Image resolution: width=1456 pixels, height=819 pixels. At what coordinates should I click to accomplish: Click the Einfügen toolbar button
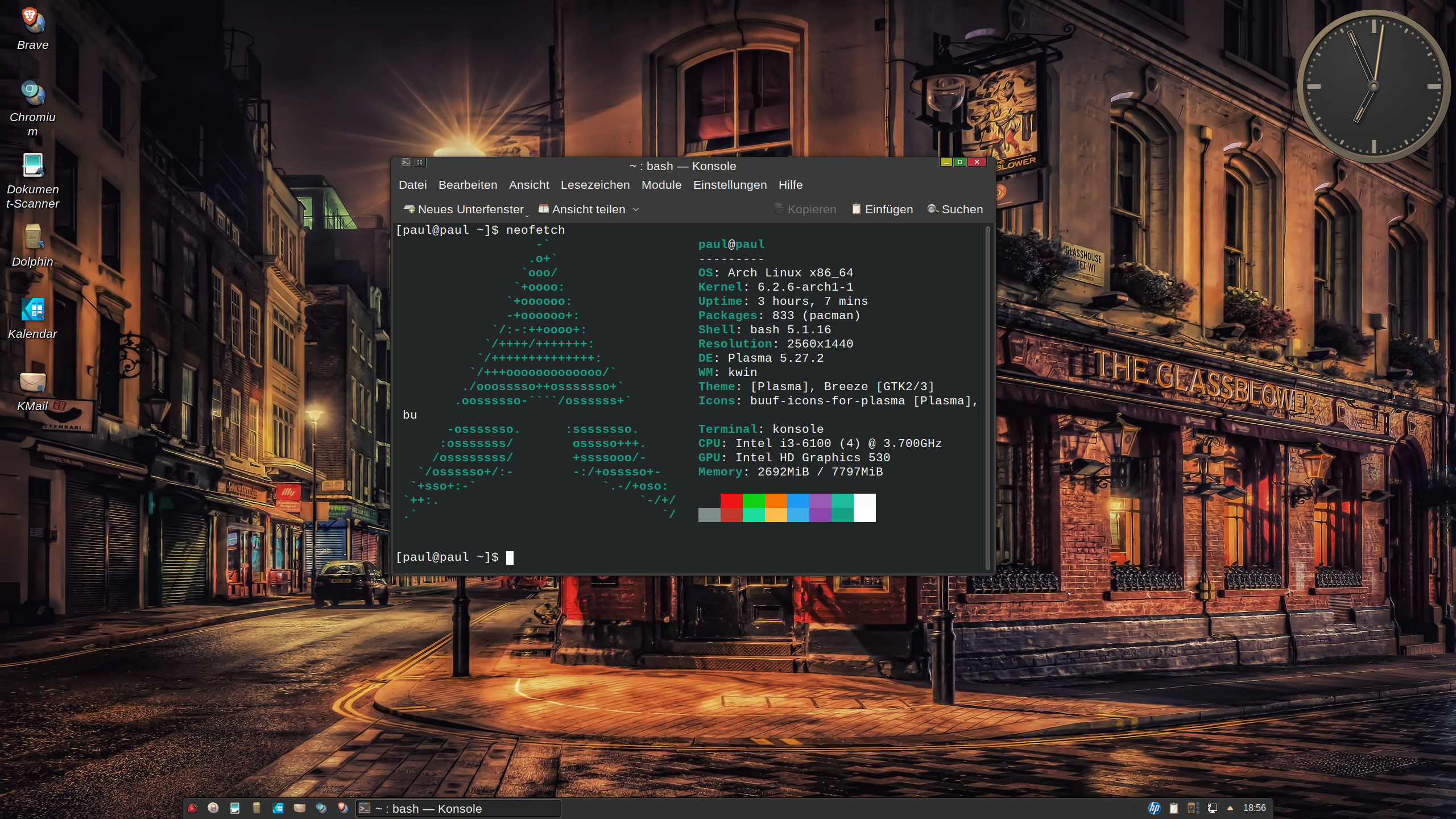point(882,209)
